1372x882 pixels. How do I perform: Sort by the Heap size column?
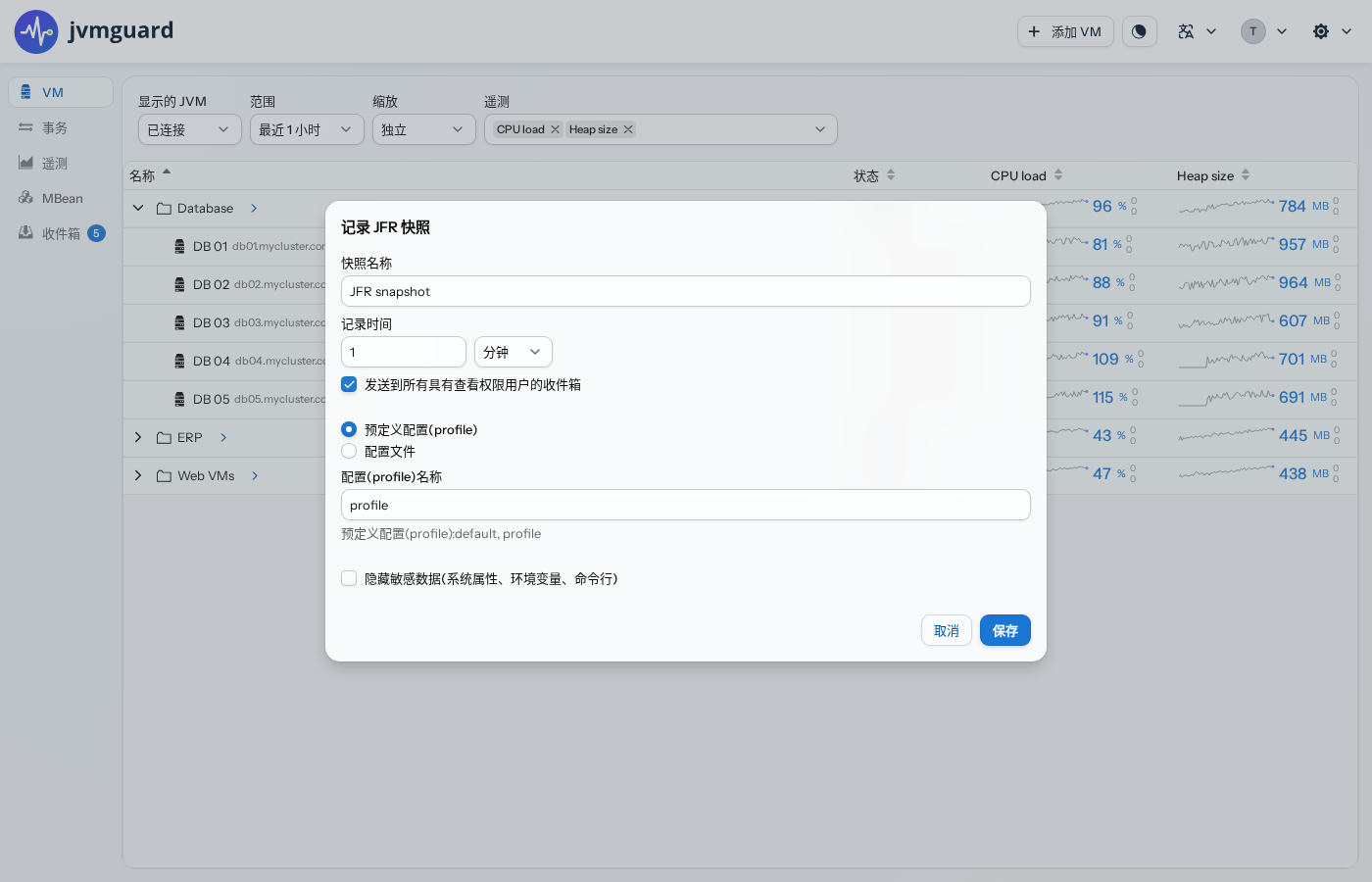click(1246, 175)
